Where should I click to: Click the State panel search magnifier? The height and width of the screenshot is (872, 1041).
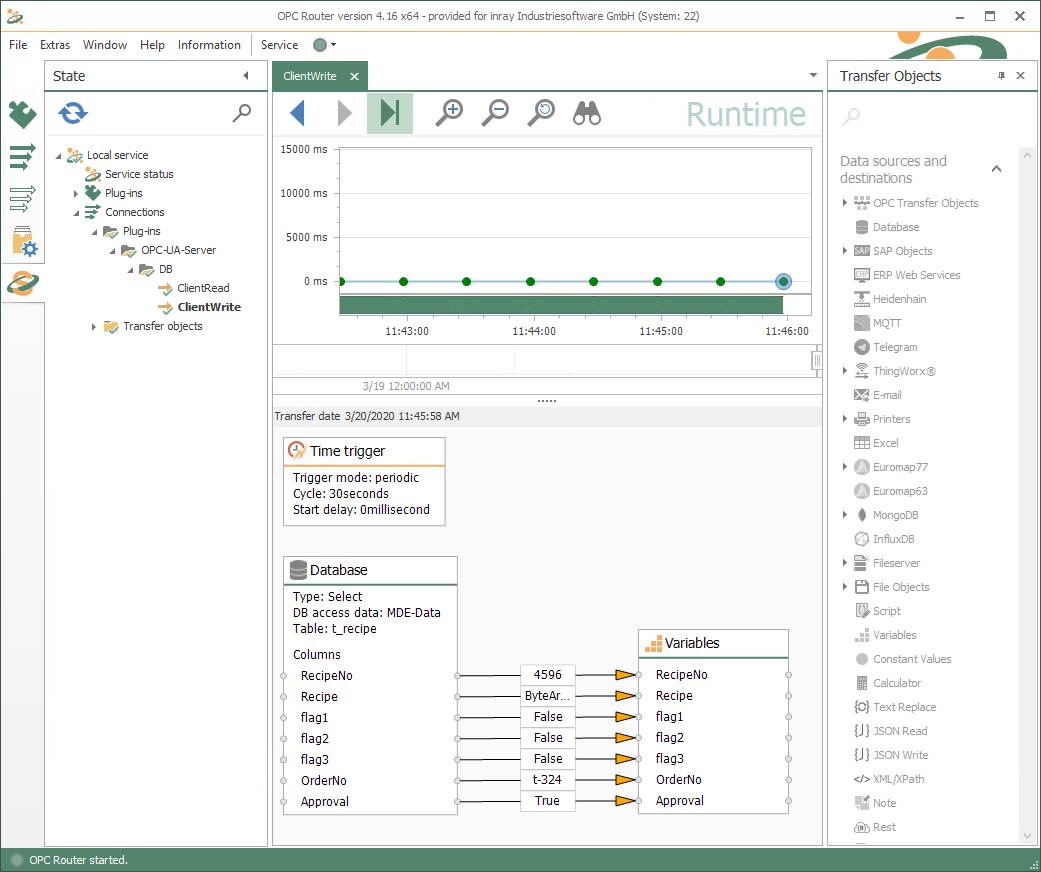coord(242,113)
